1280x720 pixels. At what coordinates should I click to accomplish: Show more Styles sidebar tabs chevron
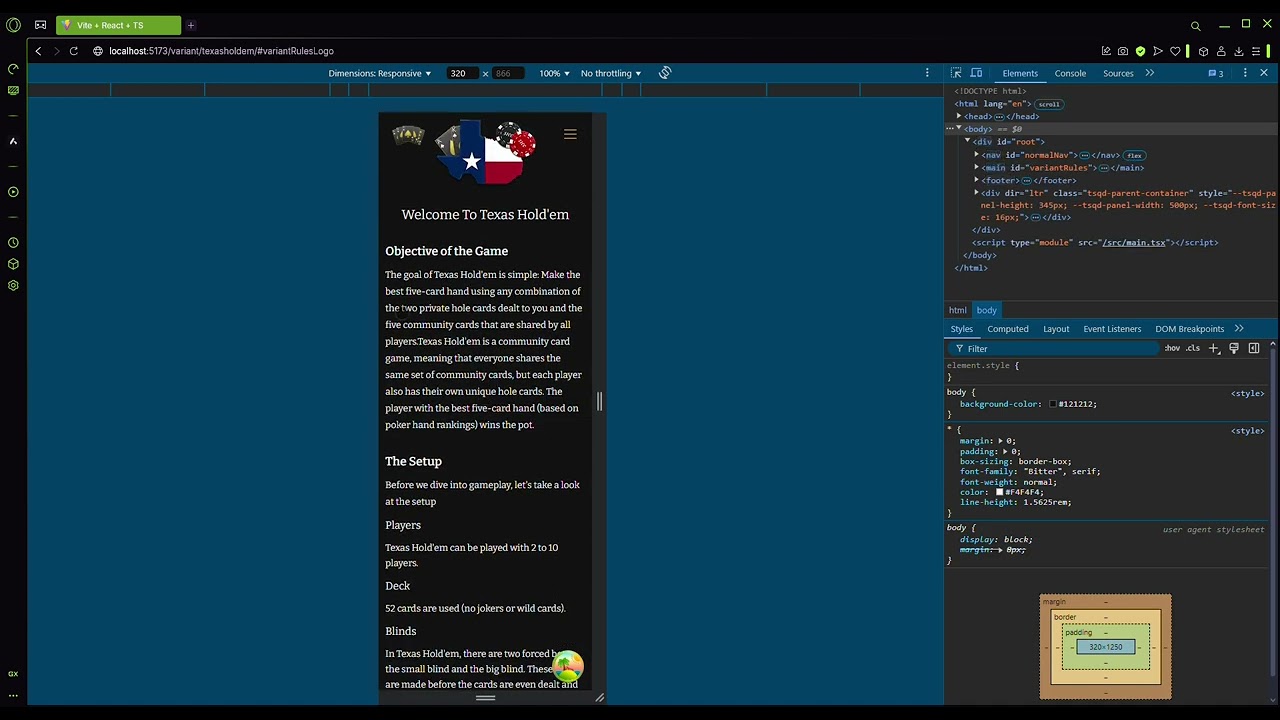(x=1239, y=329)
